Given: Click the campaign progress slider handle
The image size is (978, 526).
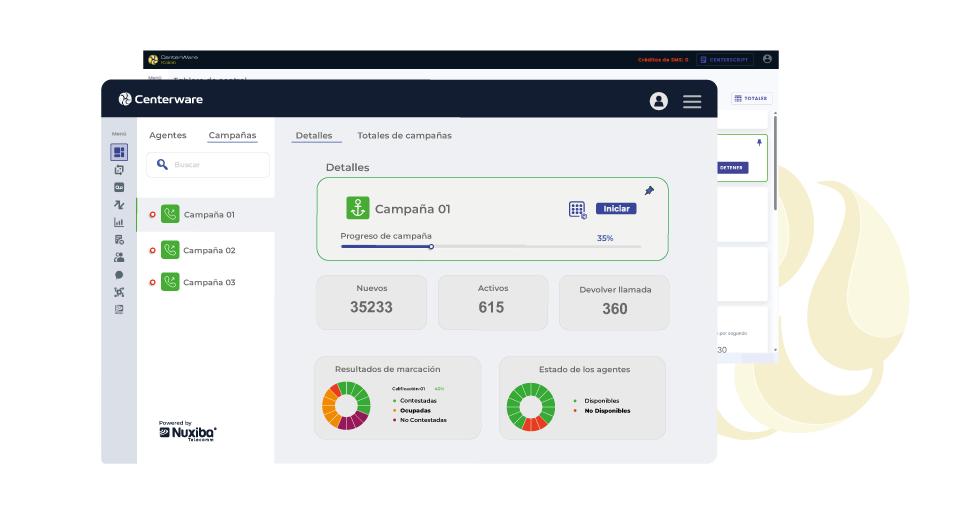Looking at the screenshot, I should pyautogui.click(x=431, y=246).
